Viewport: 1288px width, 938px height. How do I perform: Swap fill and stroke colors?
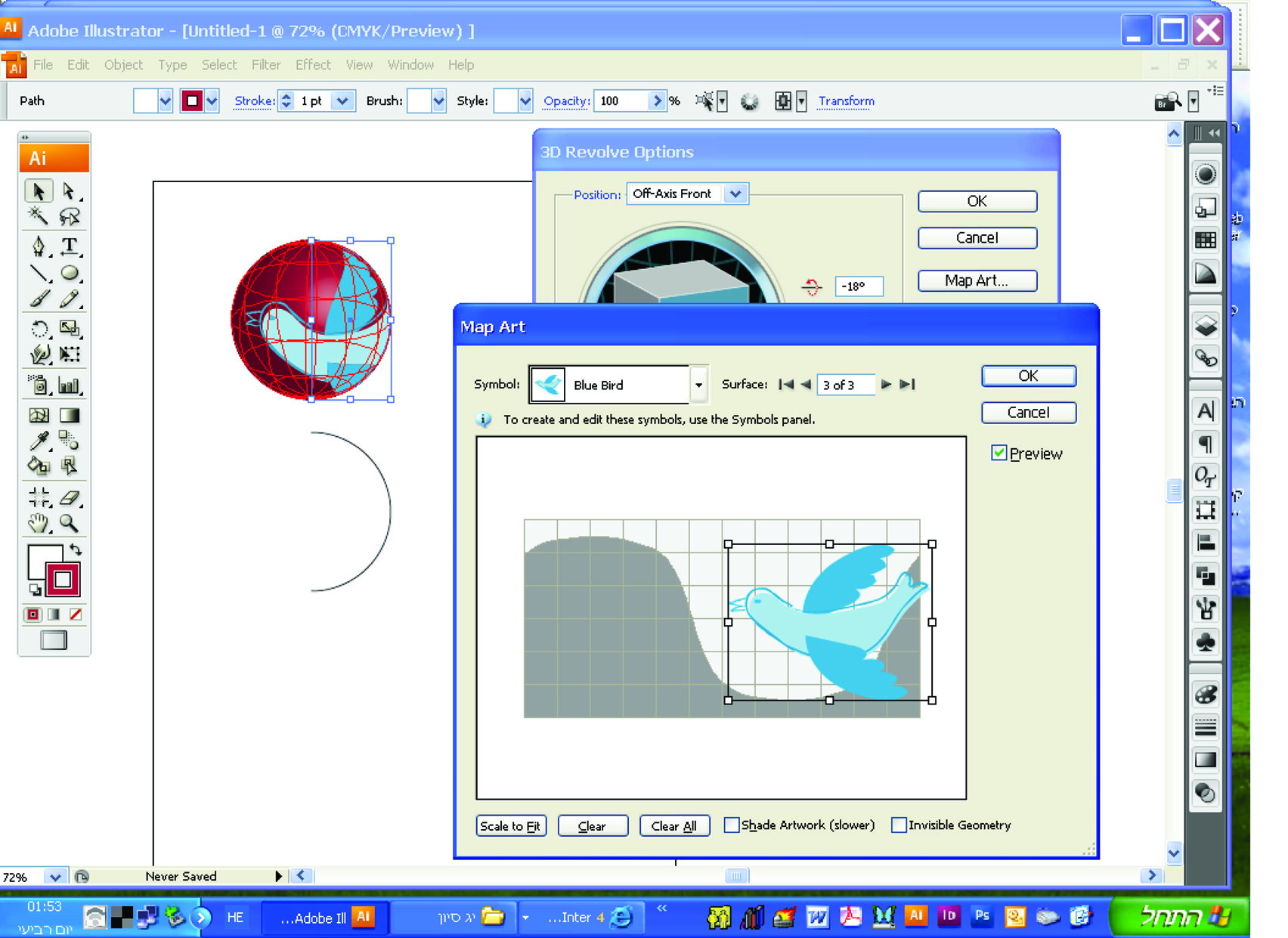tap(75, 549)
